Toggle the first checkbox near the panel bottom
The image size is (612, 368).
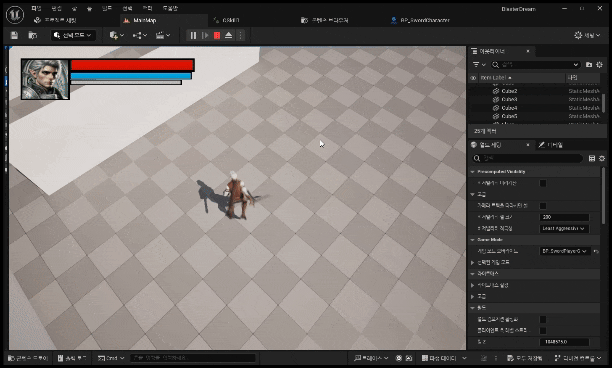[543, 320]
